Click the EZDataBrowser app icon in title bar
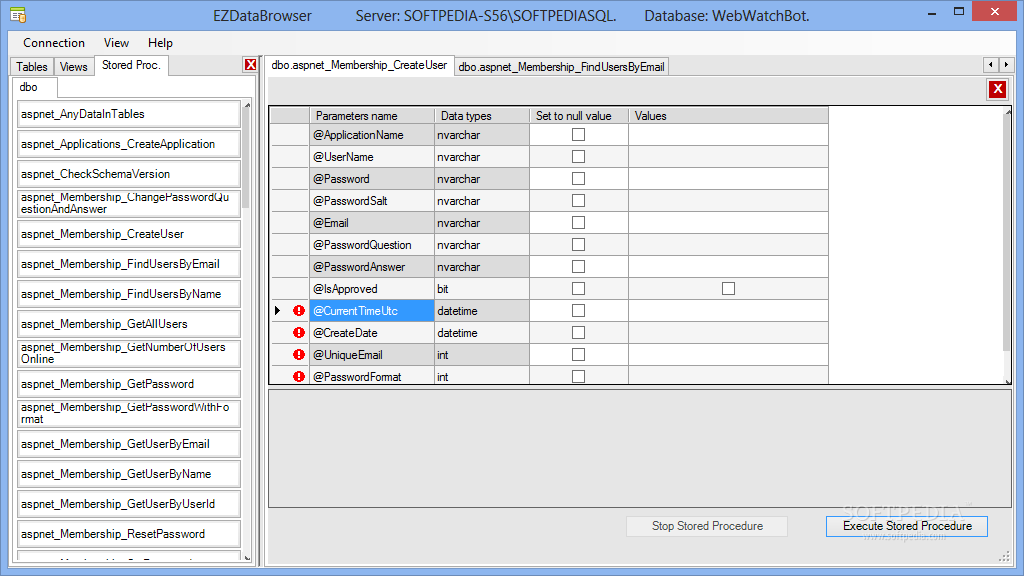Viewport: 1024px width, 576px height. point(18,15)
